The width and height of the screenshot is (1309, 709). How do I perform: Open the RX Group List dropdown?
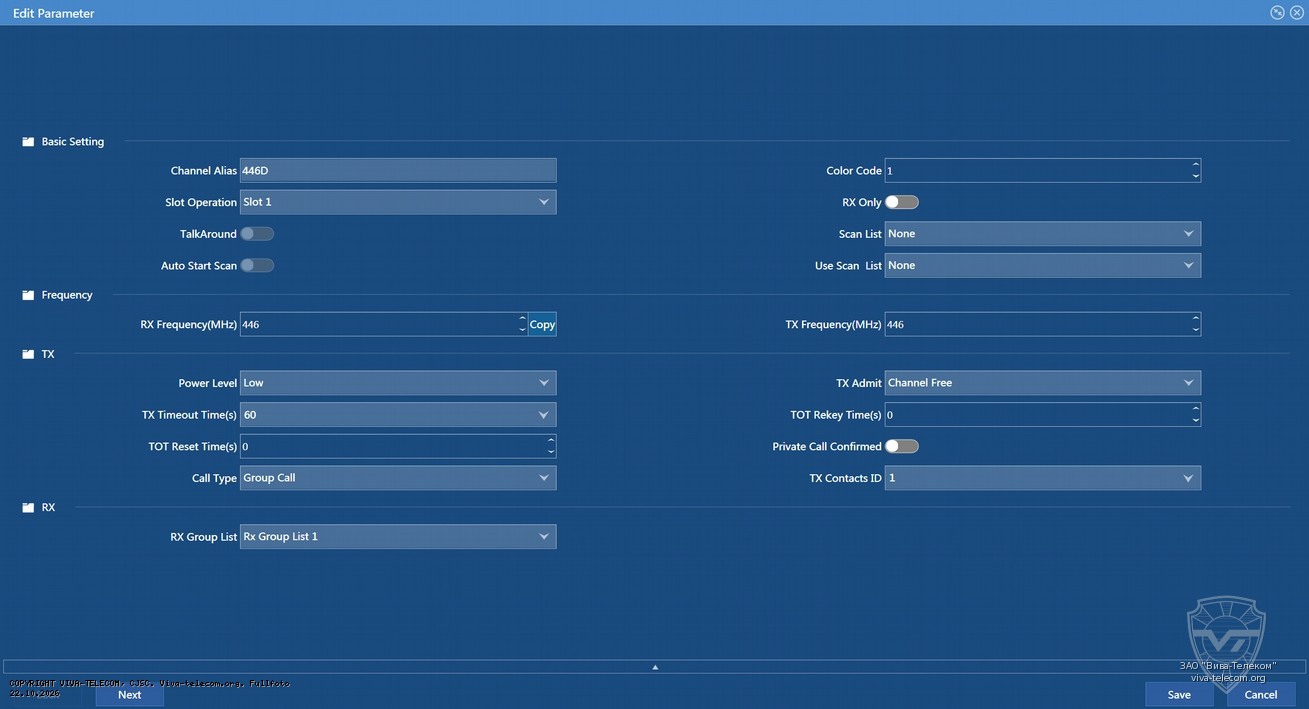click(x=398, y=537)
